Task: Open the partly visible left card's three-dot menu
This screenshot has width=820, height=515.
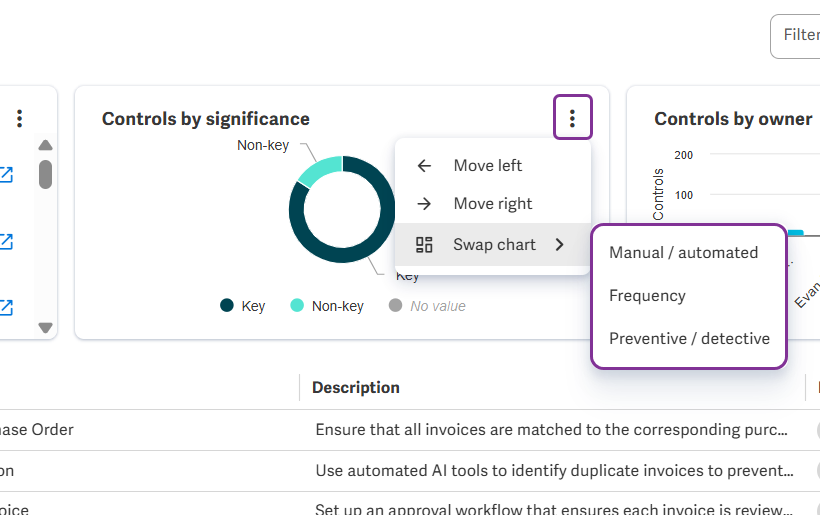Action: click(x=19, y=119)
